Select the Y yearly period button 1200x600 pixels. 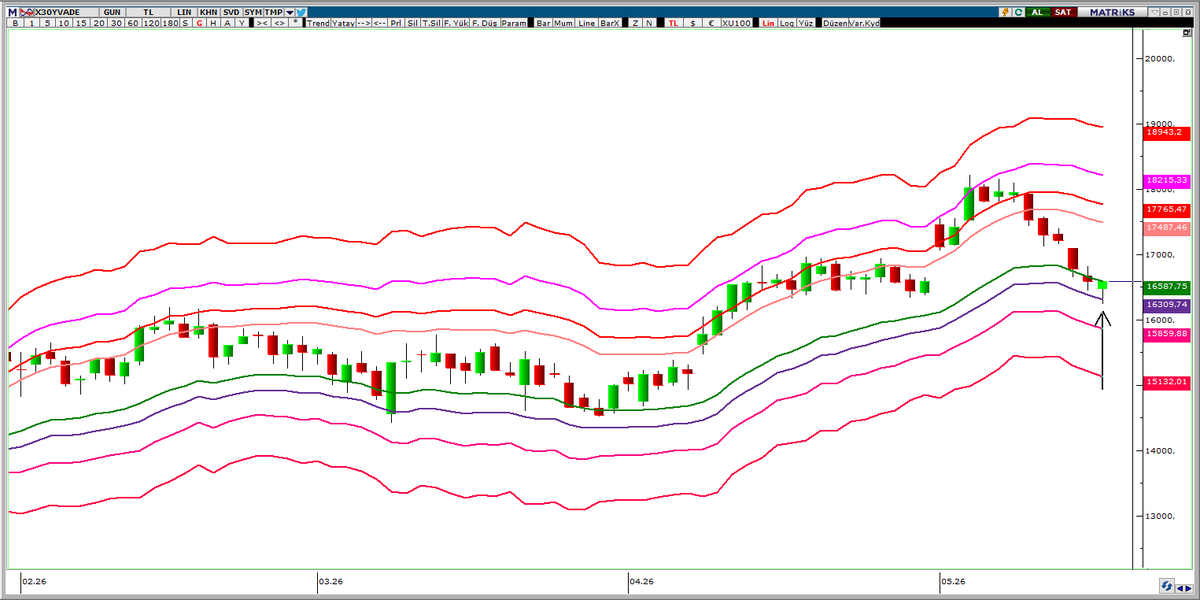[x=242, y=23]
